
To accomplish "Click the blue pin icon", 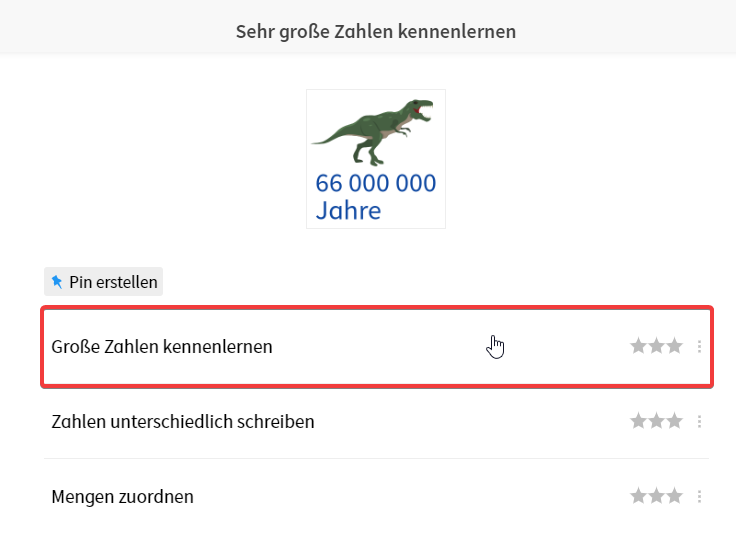I will (x=57, y=282).
